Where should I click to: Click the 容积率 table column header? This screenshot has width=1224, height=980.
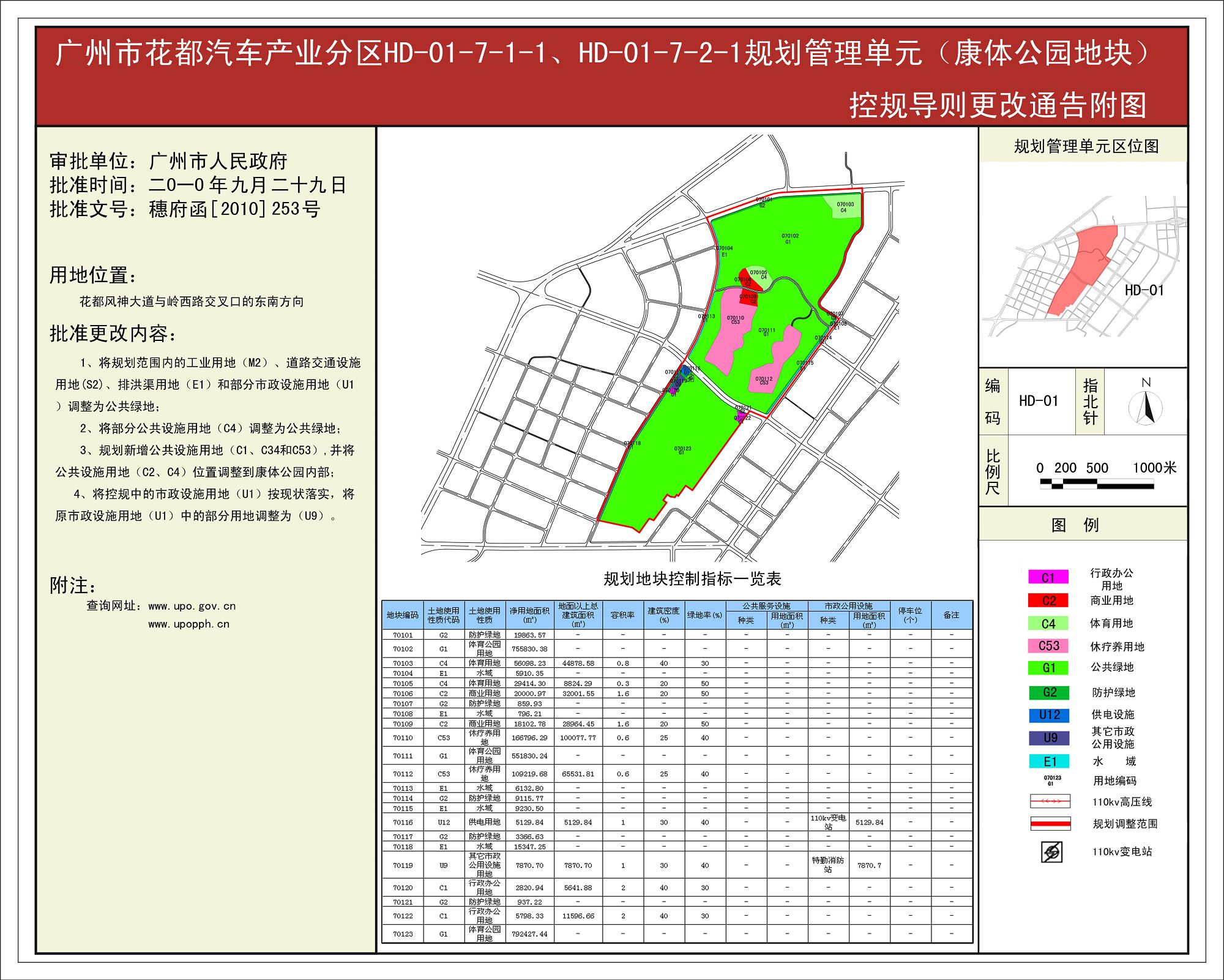(x=622, y=615)
